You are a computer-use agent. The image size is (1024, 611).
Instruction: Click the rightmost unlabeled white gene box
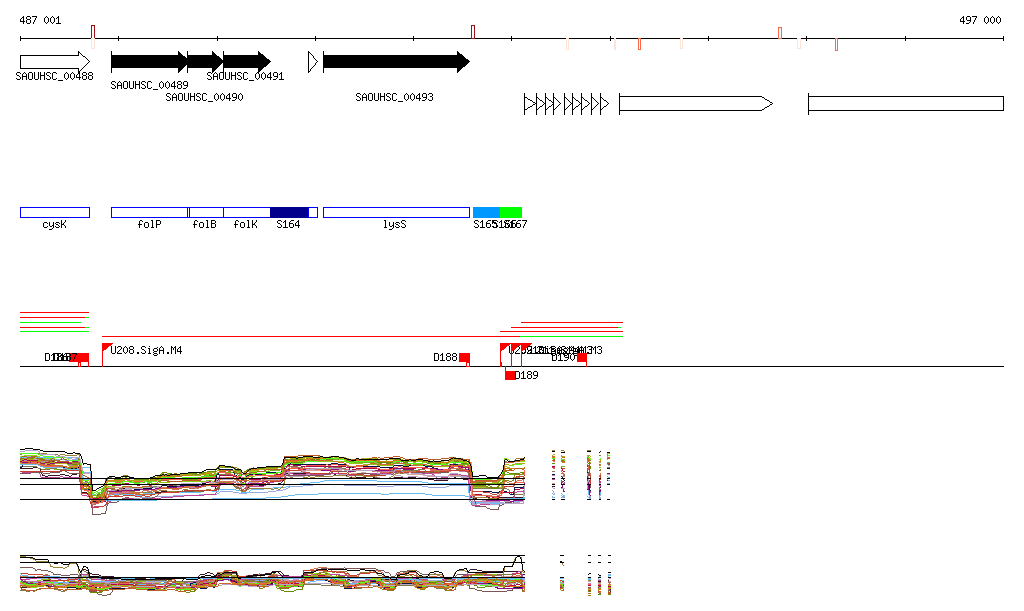coord(905,103)
